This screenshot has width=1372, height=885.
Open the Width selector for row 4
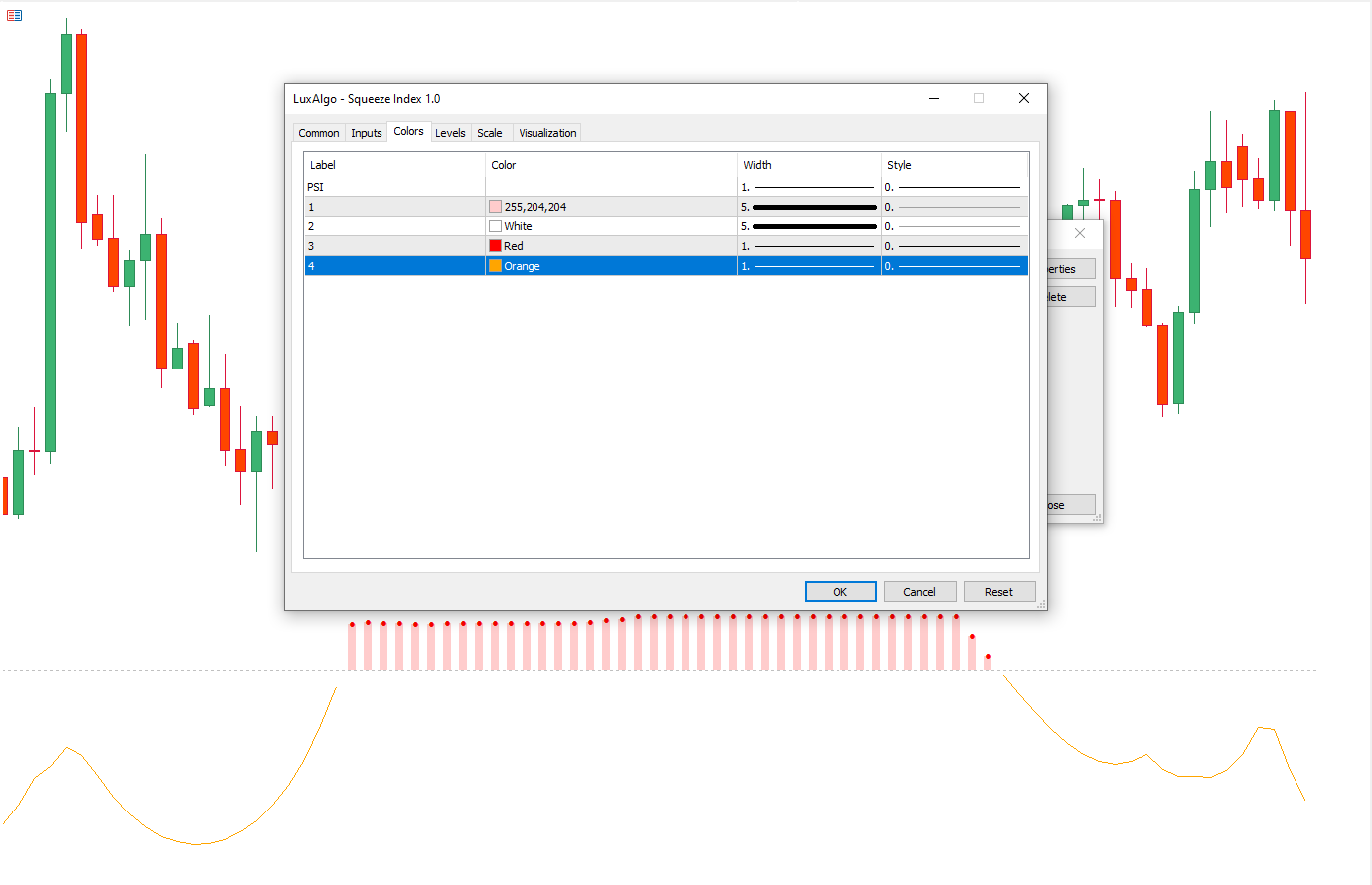coord(809,266)
